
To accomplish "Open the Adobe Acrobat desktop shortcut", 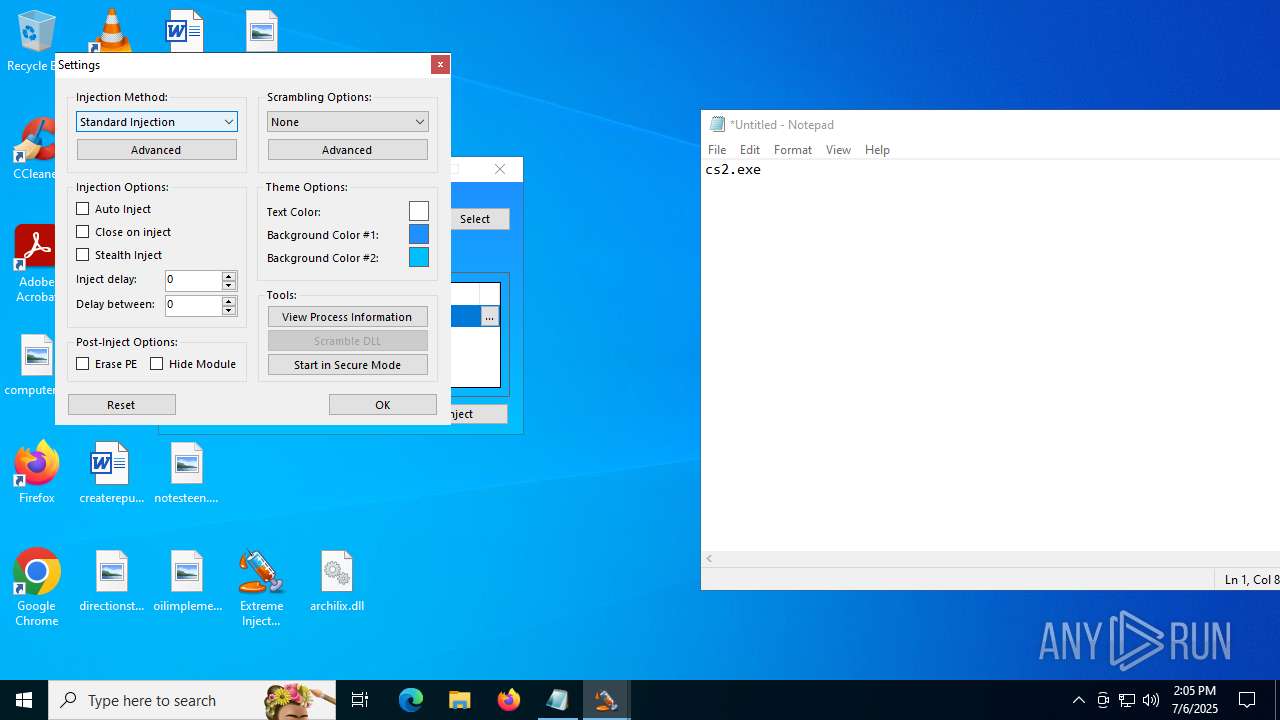I will [x=36, y=264].
